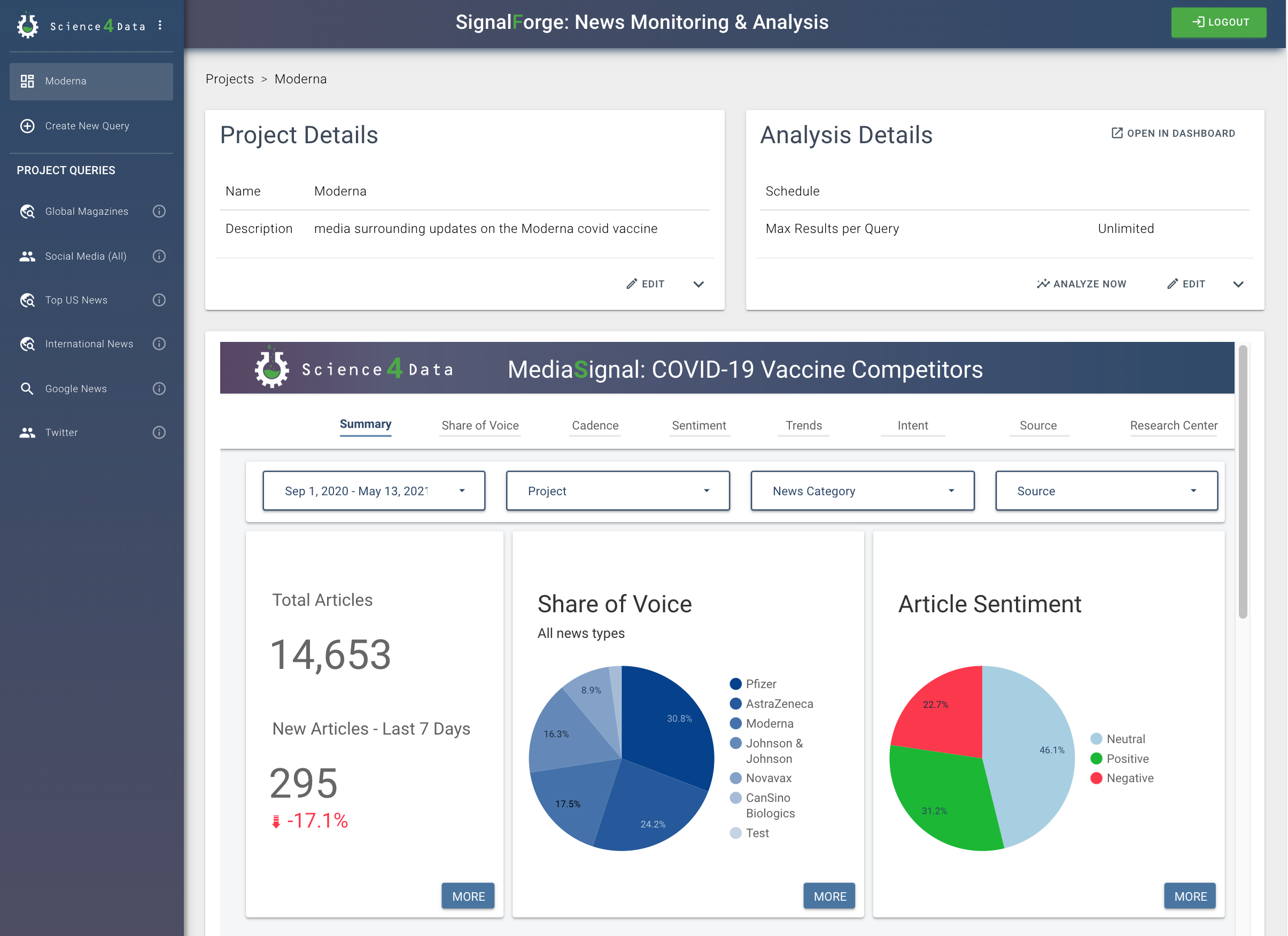Click the Moderna legend color dot
The width and height of the screenshot is (1288, 936).
point(735,724)
